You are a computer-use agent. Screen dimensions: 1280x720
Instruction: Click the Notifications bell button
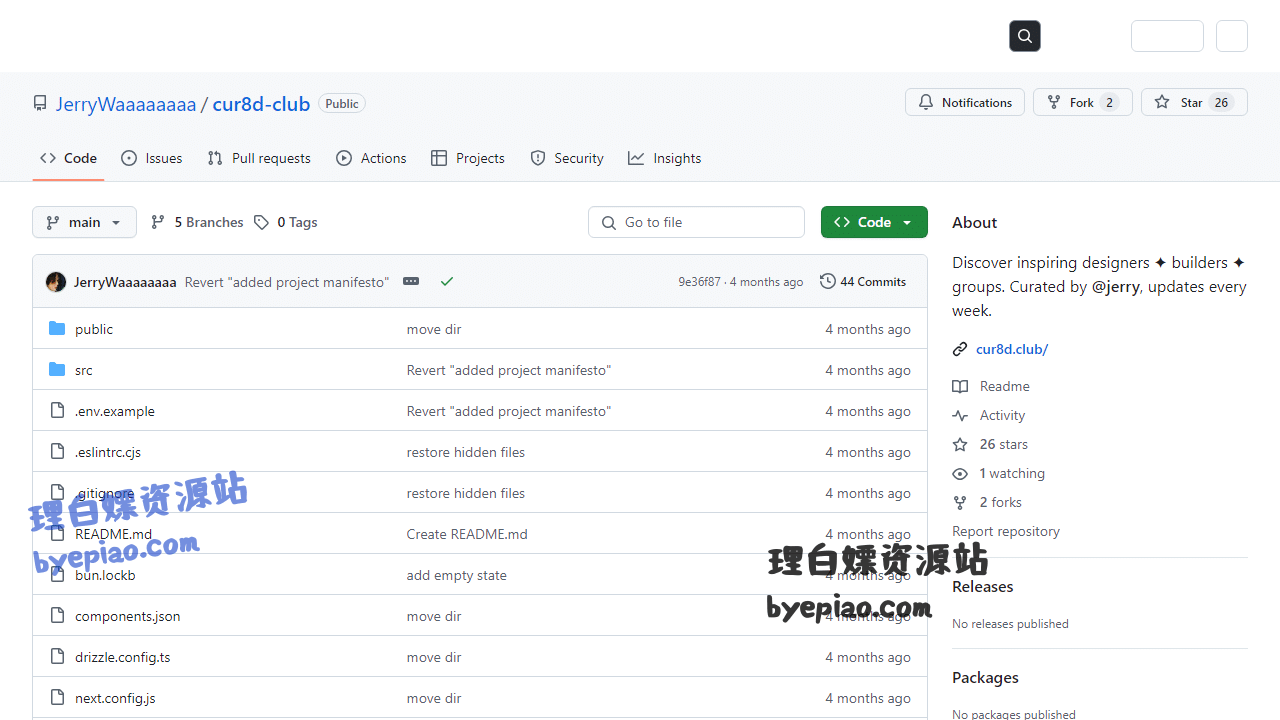pos(965,102)
